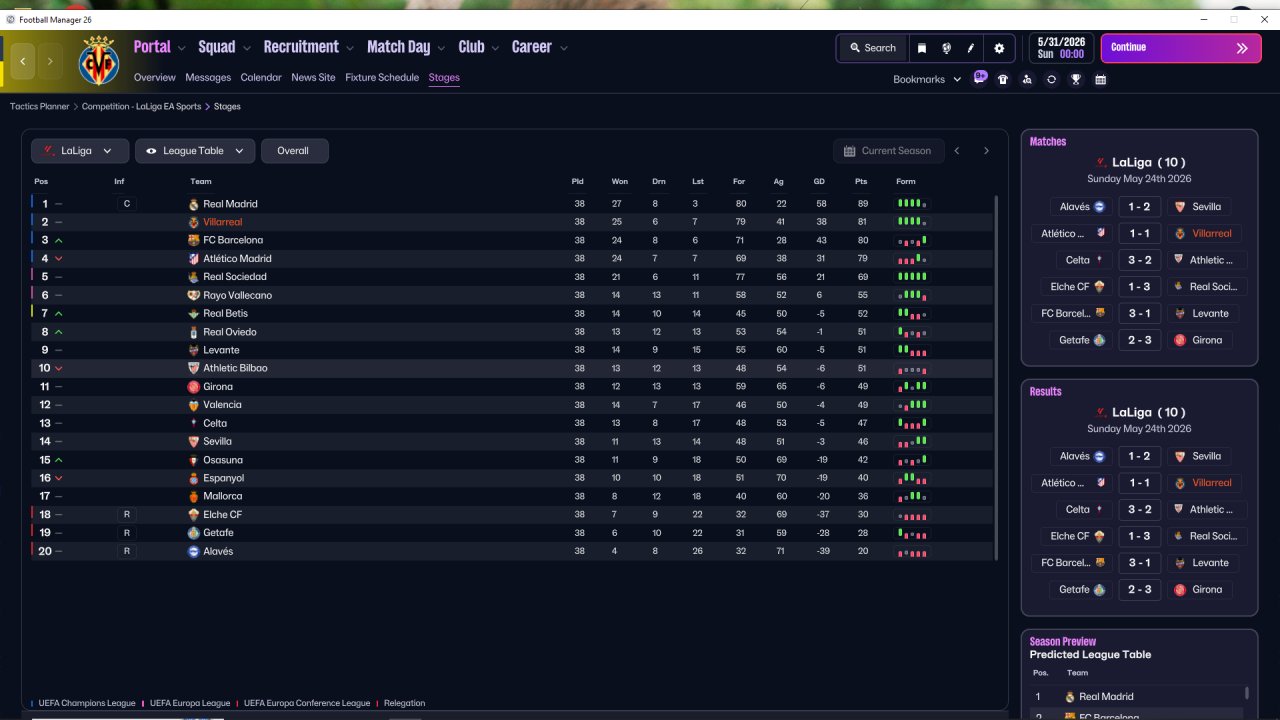Sort the table by the GD column header
The image size is (1280, 720).
click(x=819, y=181)
